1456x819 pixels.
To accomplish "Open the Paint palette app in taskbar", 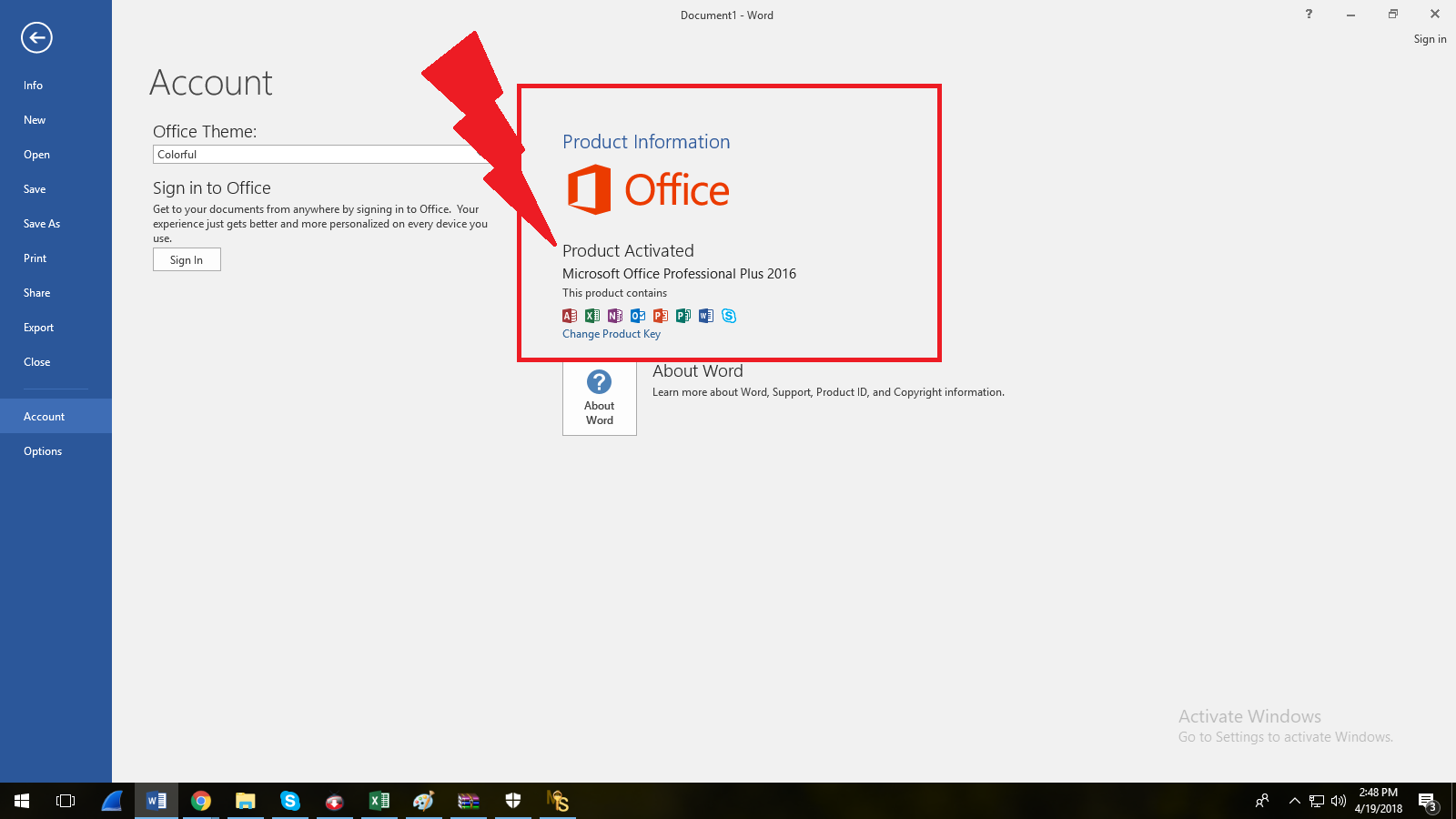I will [424, 801].
